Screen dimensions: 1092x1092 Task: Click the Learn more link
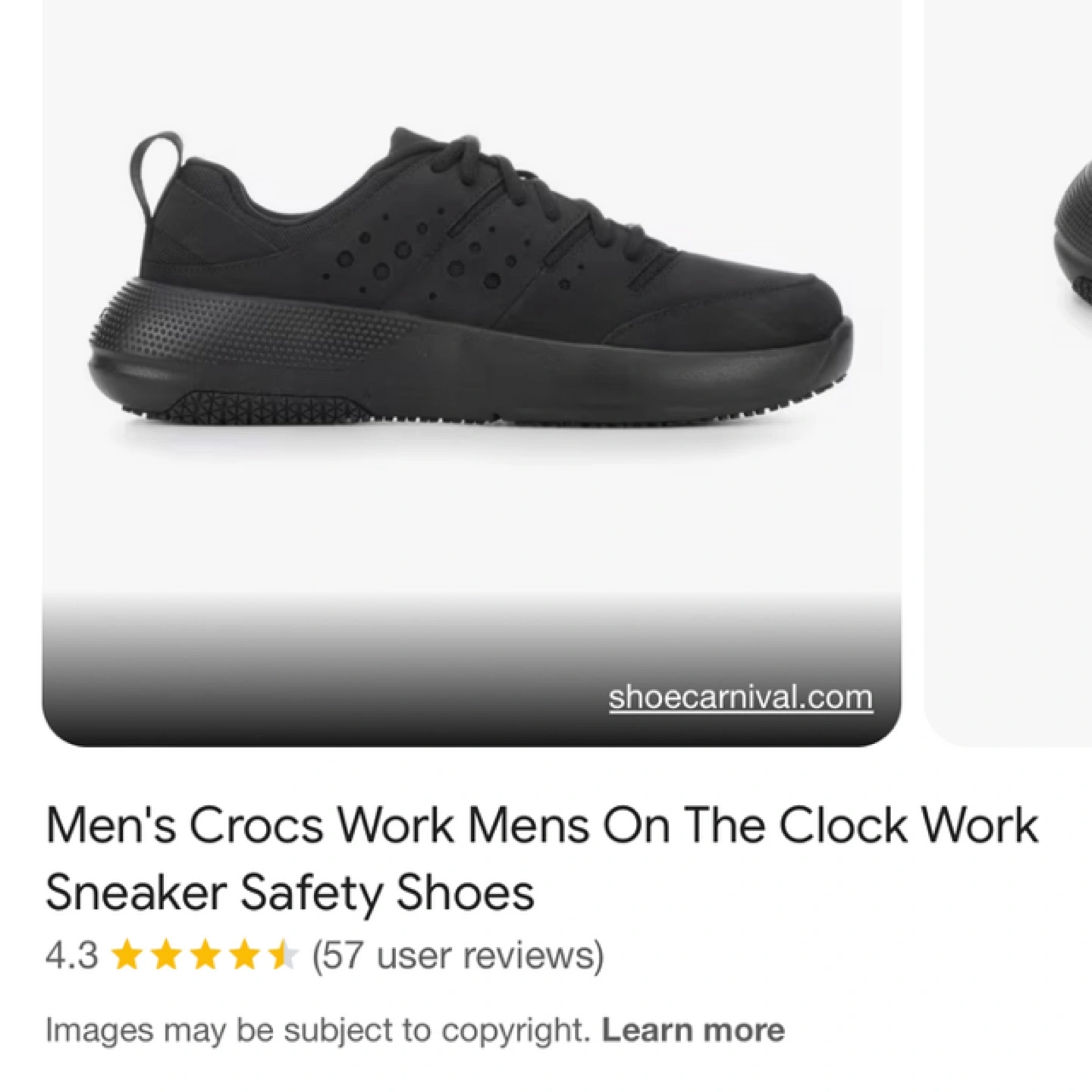tap(693, 1031)
